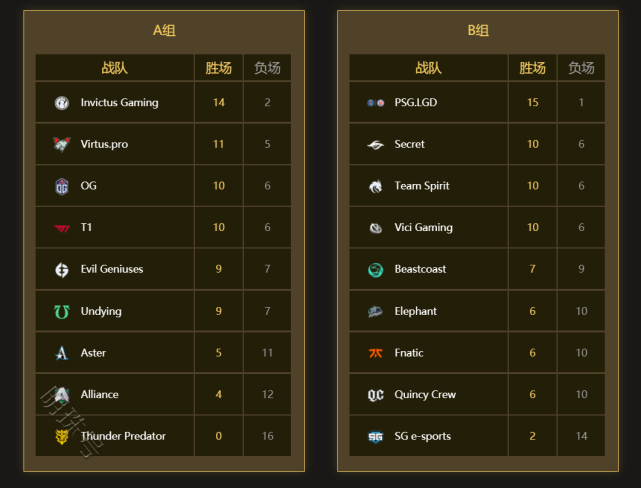Select the A组 group header
This screenshot has width=641, height=488.
[164, 31]
